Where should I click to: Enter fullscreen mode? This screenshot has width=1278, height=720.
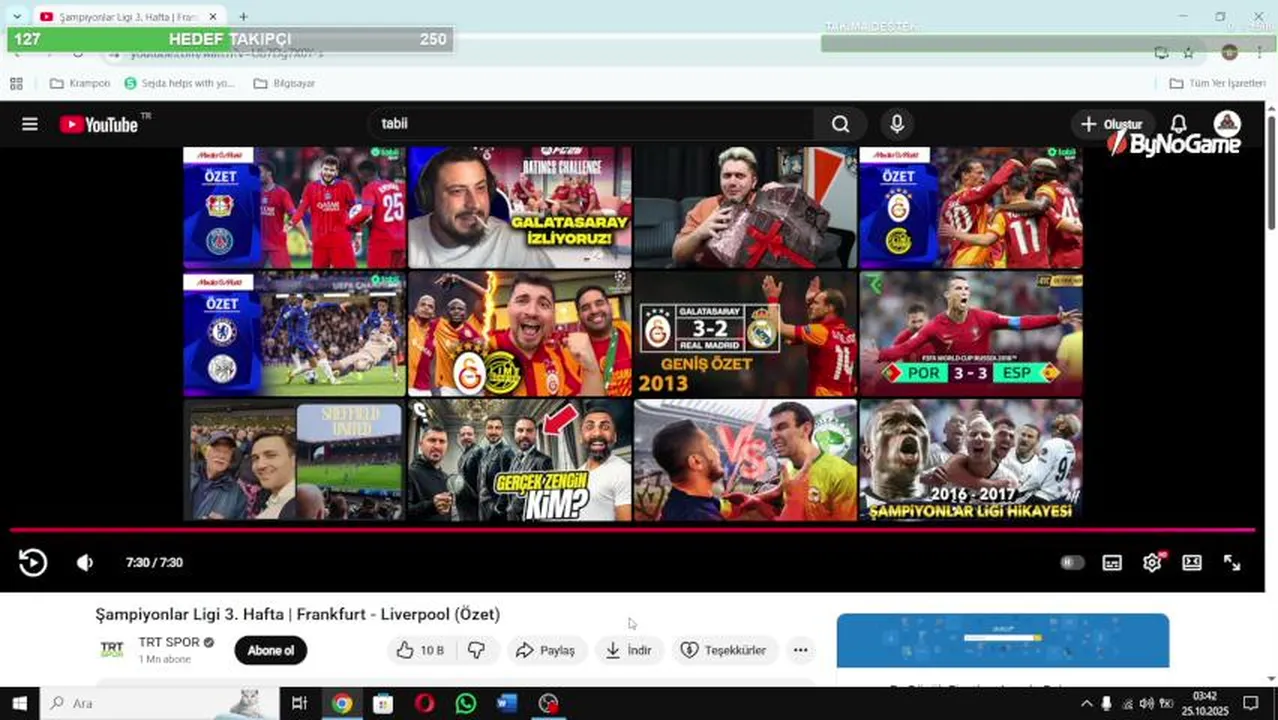(1232, 563)
